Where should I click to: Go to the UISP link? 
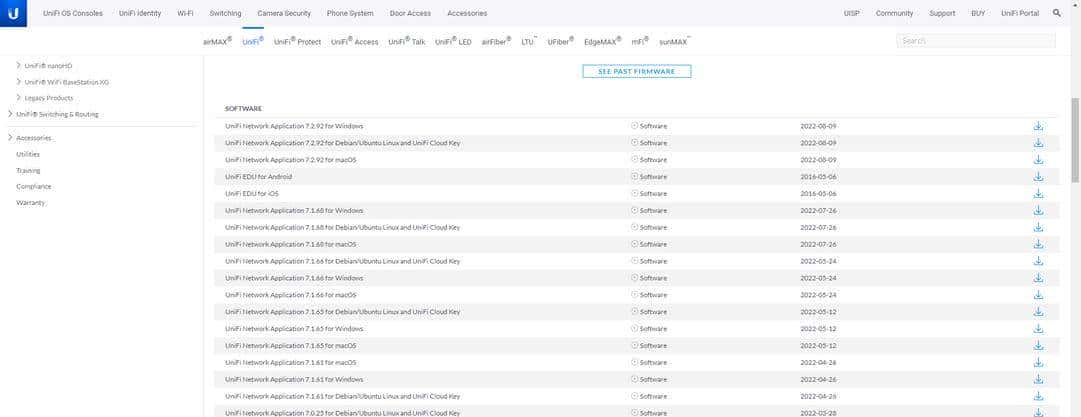click(x=851, y=13)
